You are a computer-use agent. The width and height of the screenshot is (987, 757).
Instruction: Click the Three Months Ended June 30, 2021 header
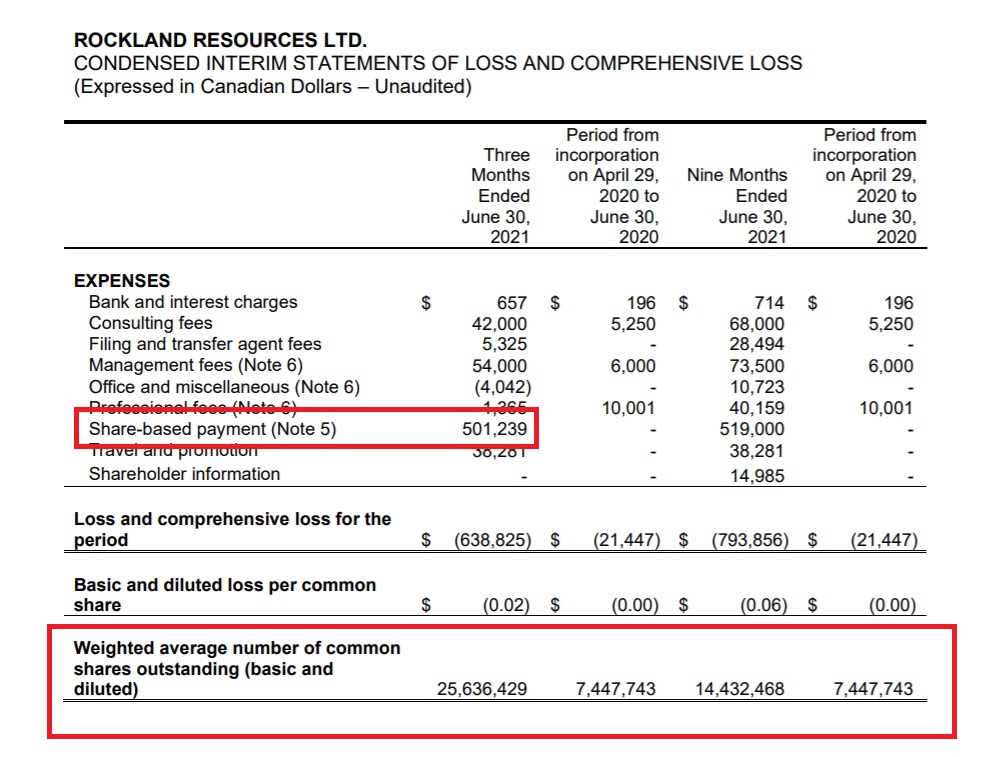(x=496, y=196)
